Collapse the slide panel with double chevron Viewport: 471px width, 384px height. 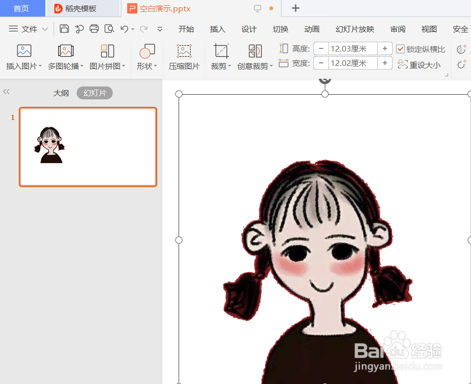[x=6, y=91]
